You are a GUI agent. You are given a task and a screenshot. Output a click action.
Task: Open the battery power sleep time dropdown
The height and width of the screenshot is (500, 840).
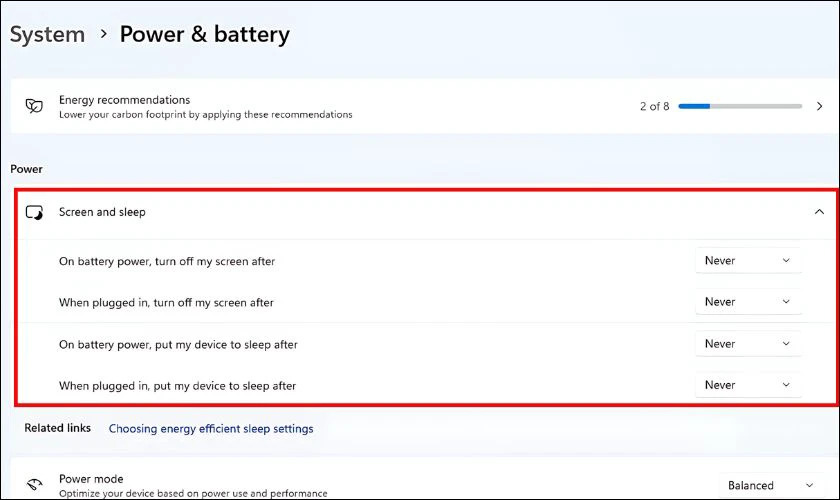tap(748, 344)
